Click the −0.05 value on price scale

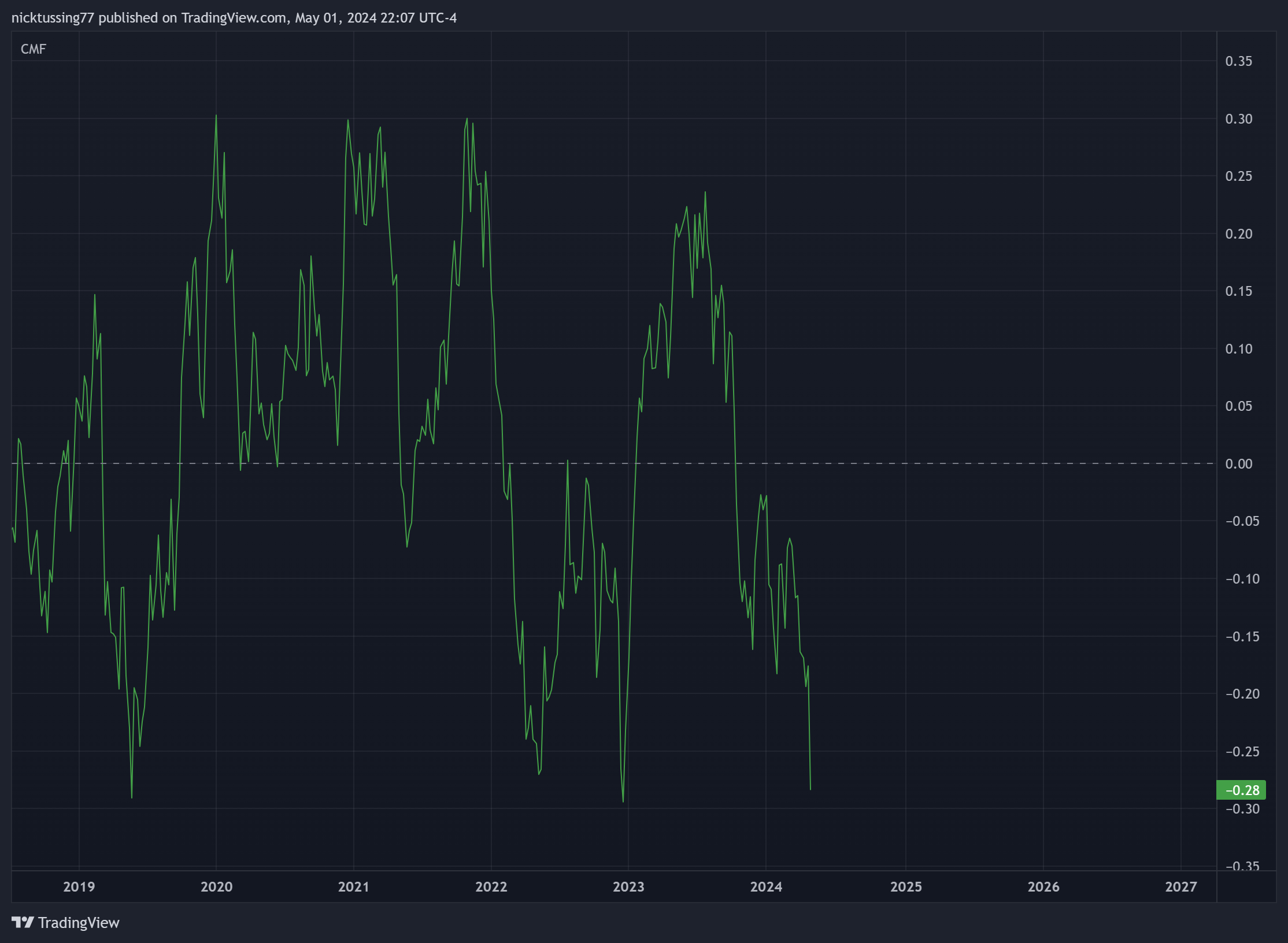tap(1242, 521)
